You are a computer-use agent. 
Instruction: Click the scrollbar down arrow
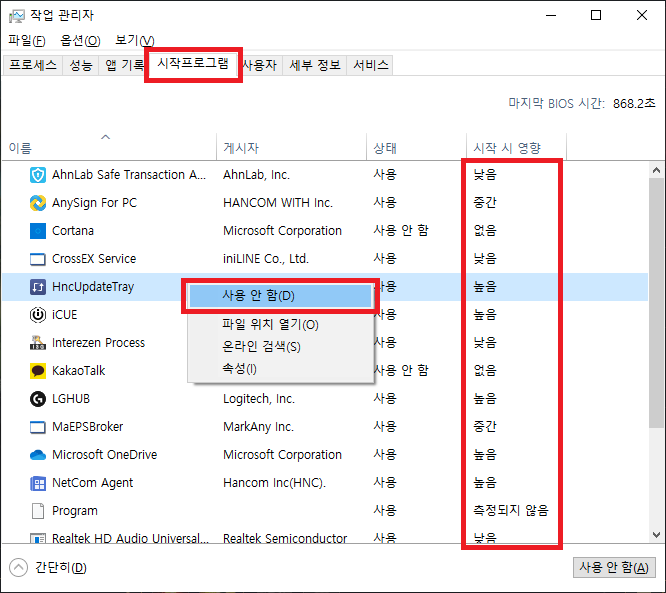656,535
